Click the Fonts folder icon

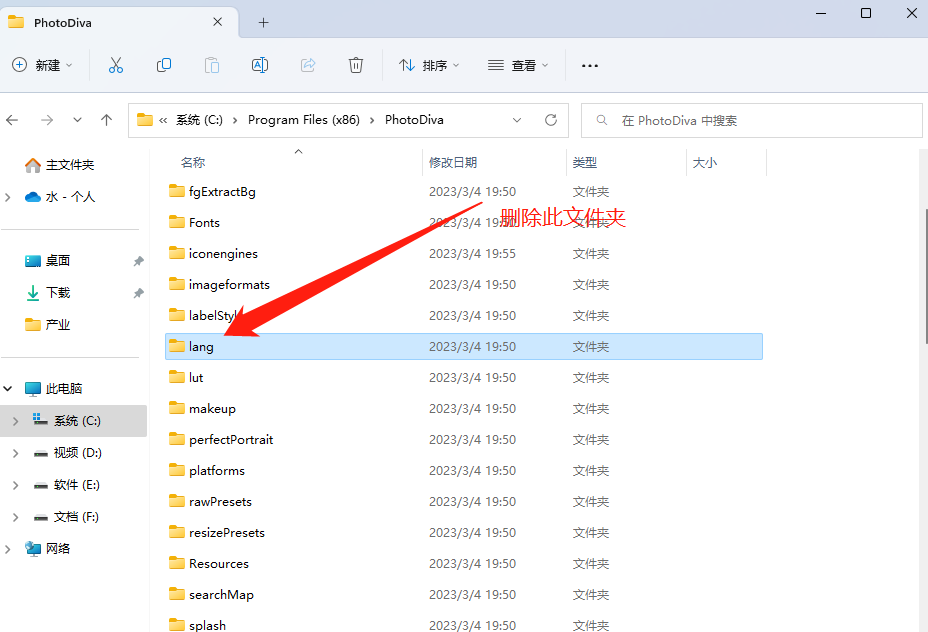pos(176,222)
